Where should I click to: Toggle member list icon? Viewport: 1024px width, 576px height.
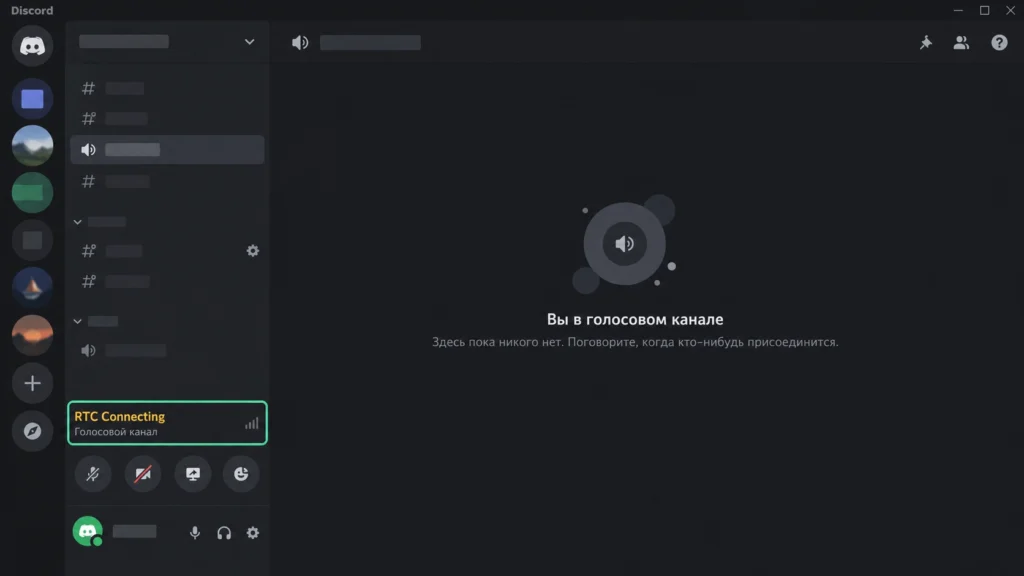point(961,42)
